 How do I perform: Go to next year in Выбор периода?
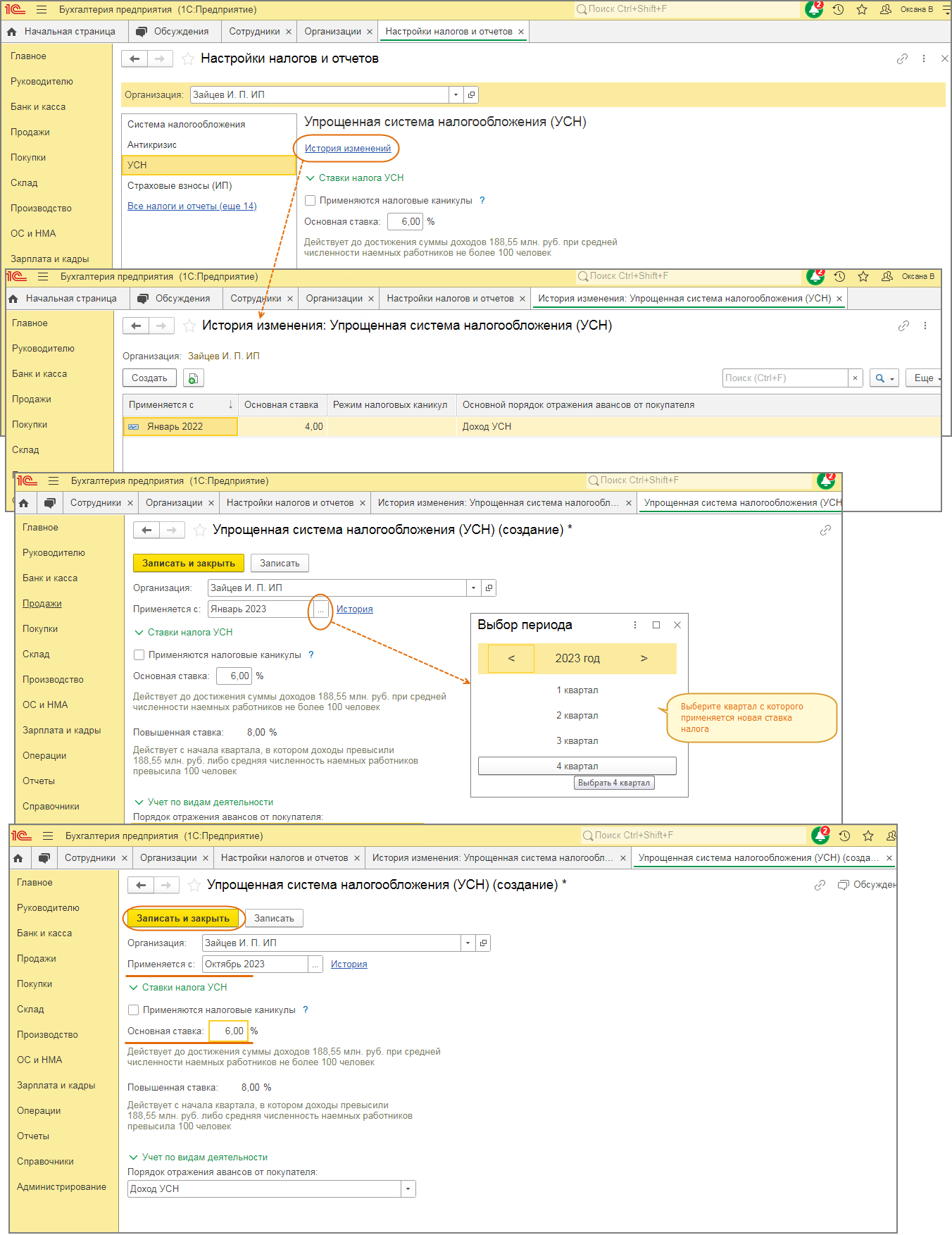click(644, 658)
